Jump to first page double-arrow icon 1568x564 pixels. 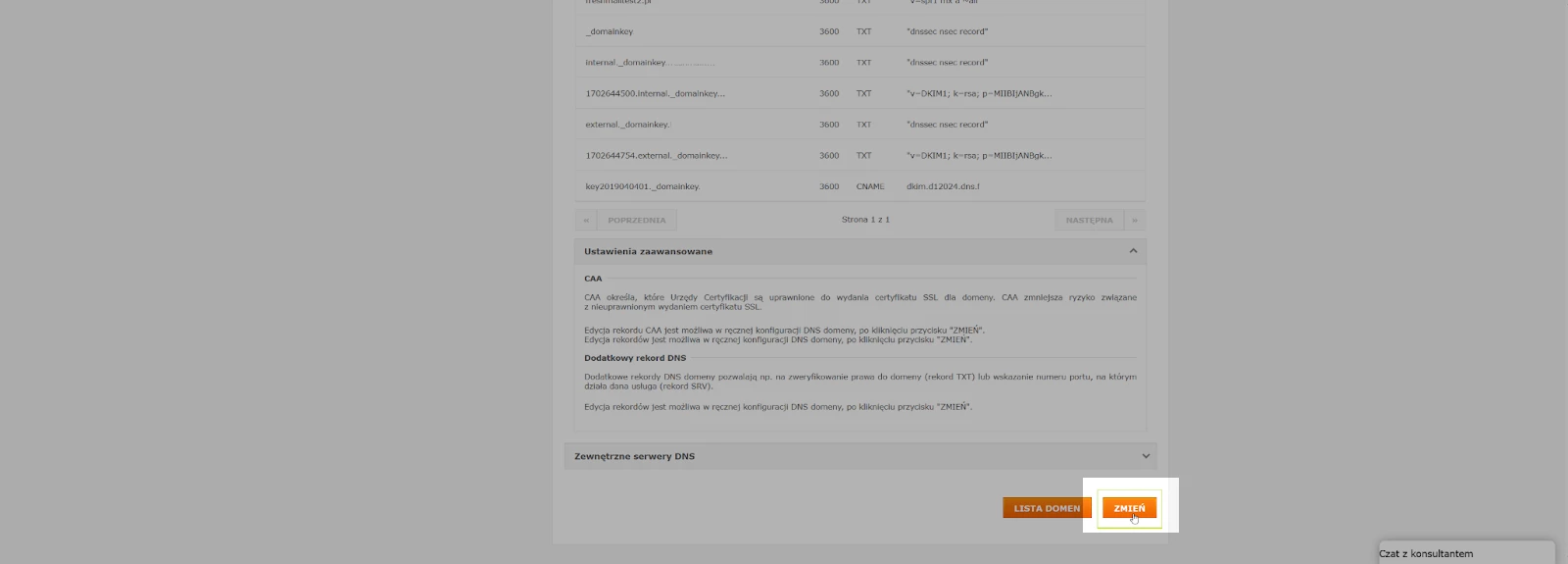586,220
